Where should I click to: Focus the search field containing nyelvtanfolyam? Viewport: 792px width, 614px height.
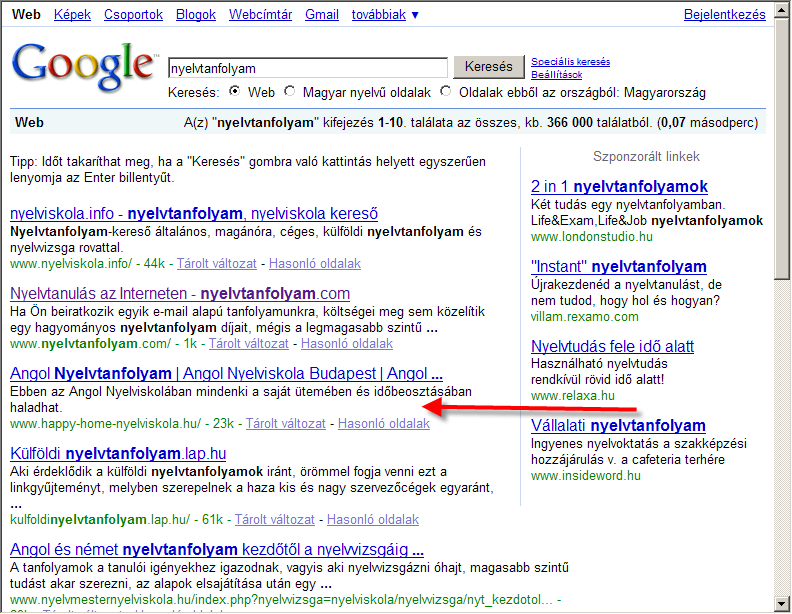[308, 68]
